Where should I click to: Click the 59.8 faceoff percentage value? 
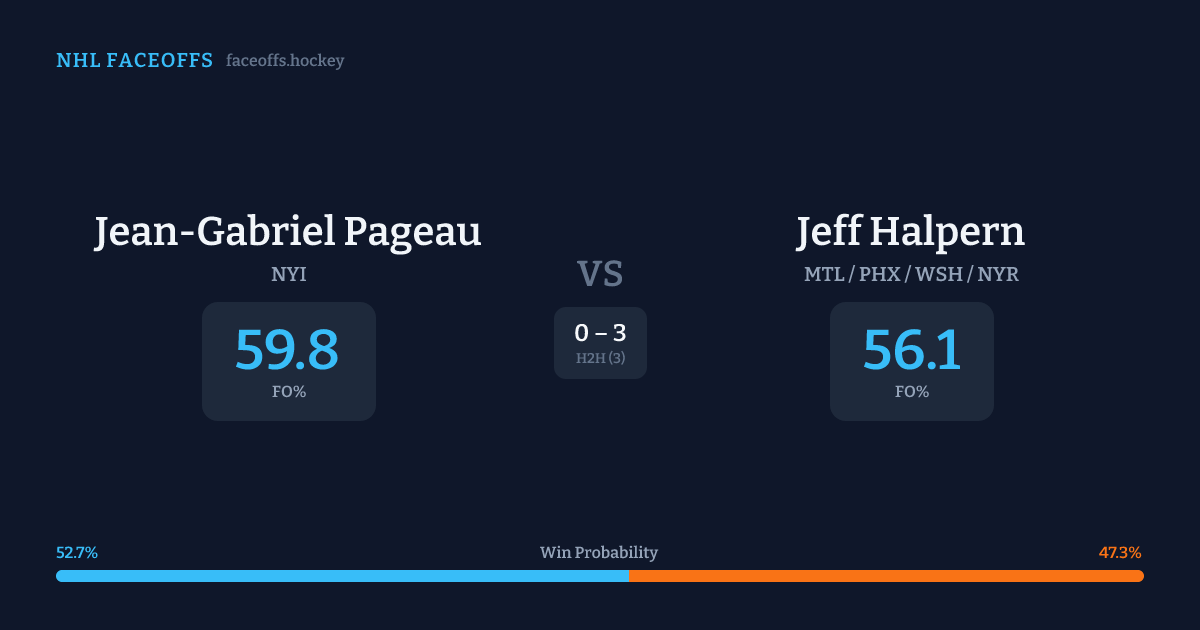pyautogui.click(x=288, y=350)
